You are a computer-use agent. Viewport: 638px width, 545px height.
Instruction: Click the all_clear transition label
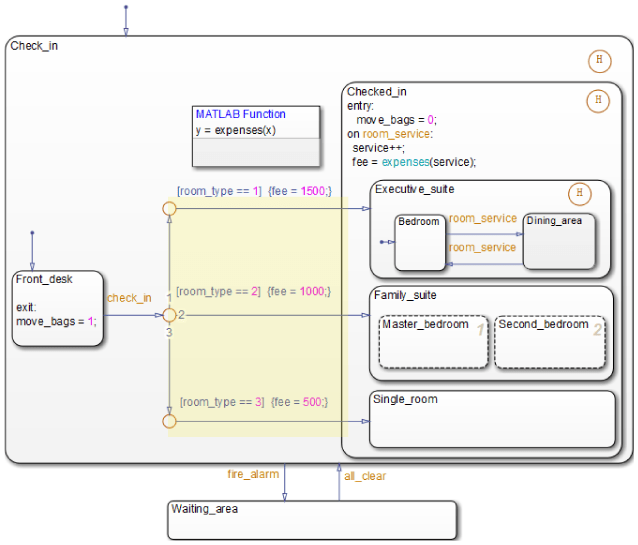(365, 476)
